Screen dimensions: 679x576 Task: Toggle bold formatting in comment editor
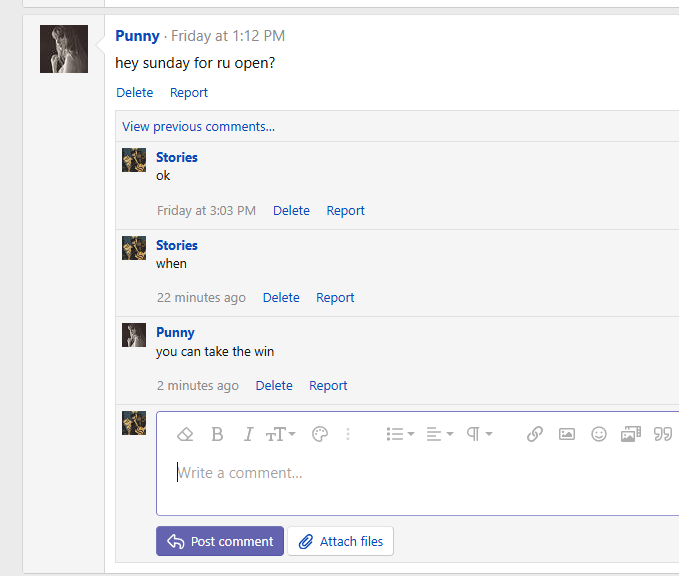(217, 434)
